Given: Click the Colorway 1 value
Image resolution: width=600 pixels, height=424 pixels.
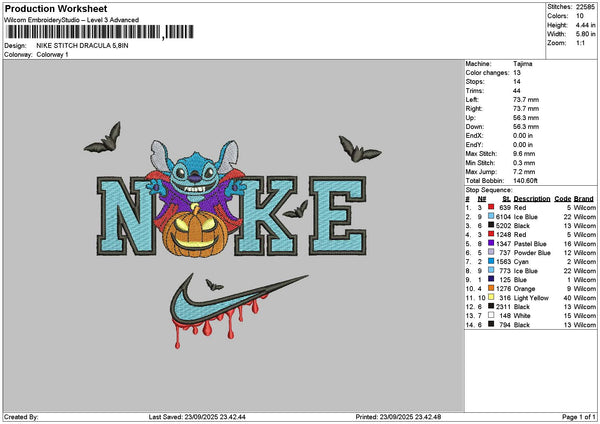Looking at the screenshot, I should [x=52, y=55].
